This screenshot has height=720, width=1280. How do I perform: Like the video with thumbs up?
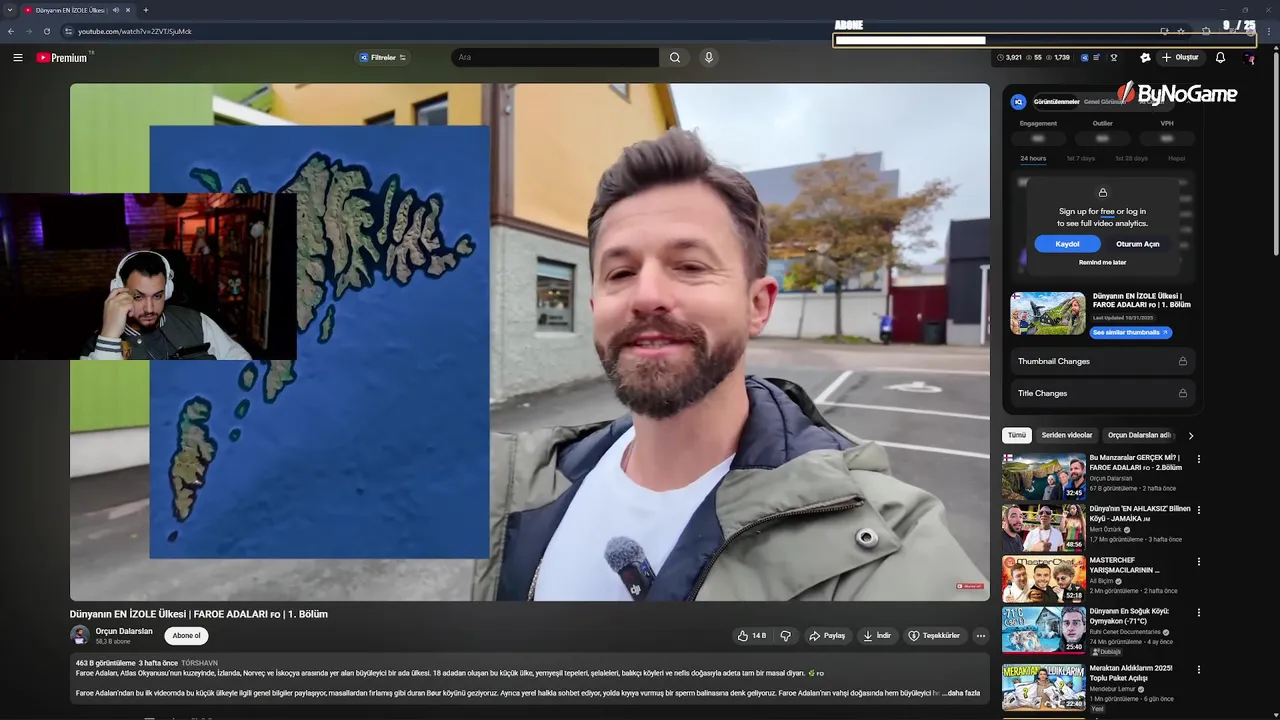752,635
